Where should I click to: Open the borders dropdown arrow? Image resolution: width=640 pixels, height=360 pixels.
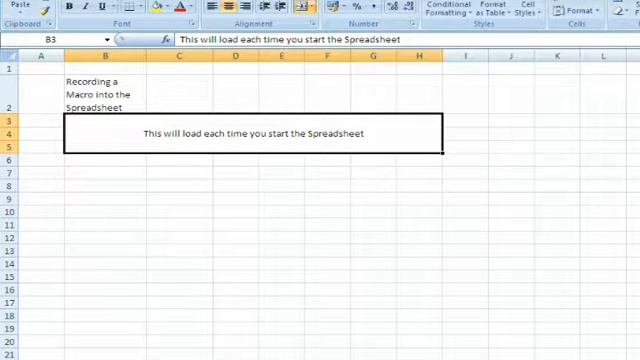click(141, 7)
